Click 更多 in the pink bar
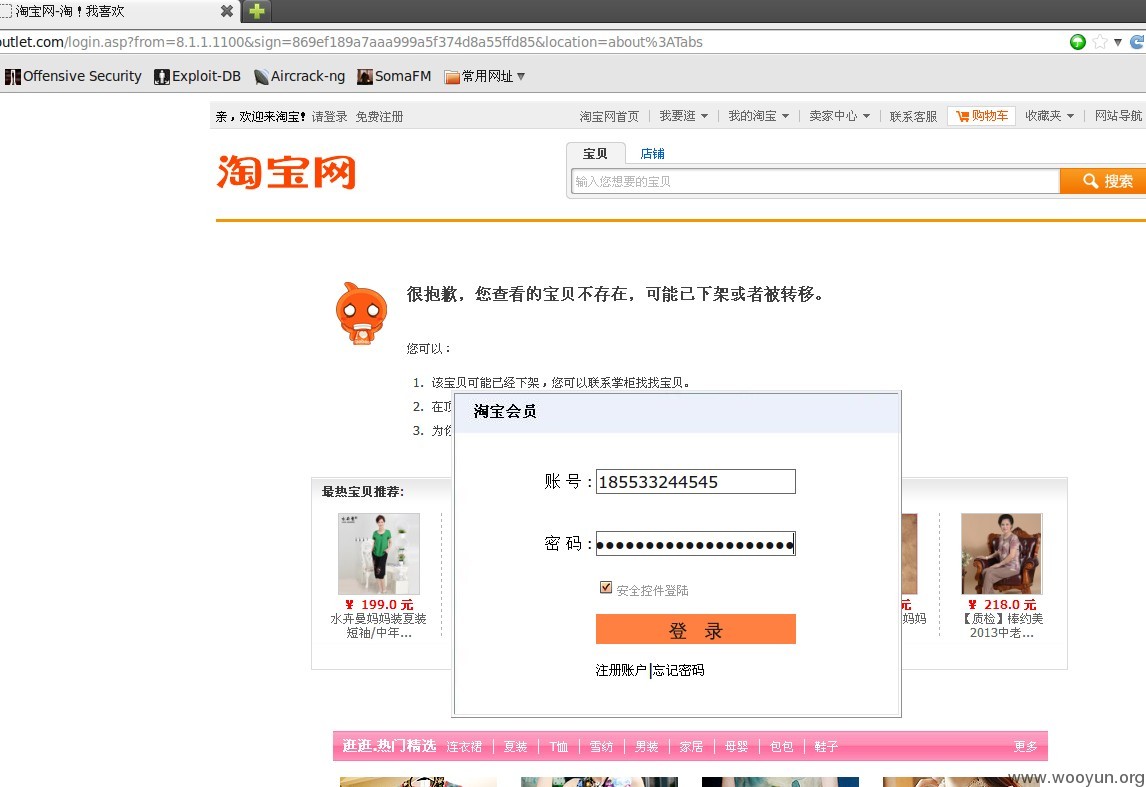Viewport: 1146px width, 787px height. point(1025,747)
